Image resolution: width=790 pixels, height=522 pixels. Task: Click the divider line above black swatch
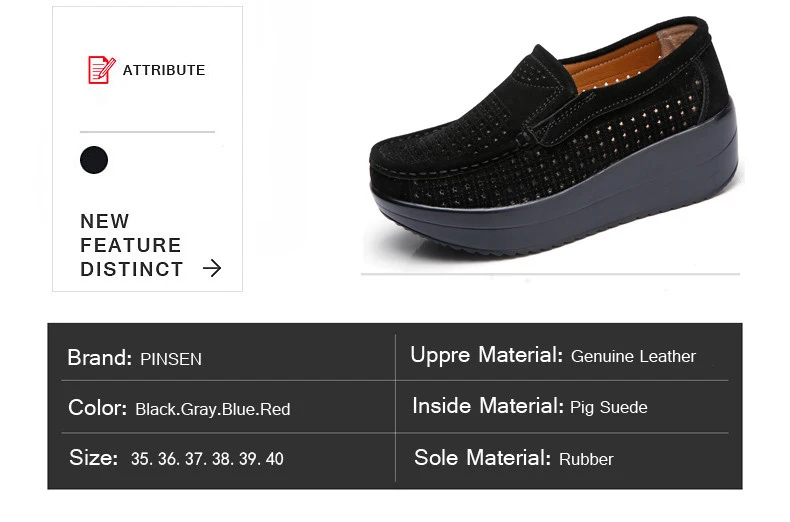[x=147, y=131]
